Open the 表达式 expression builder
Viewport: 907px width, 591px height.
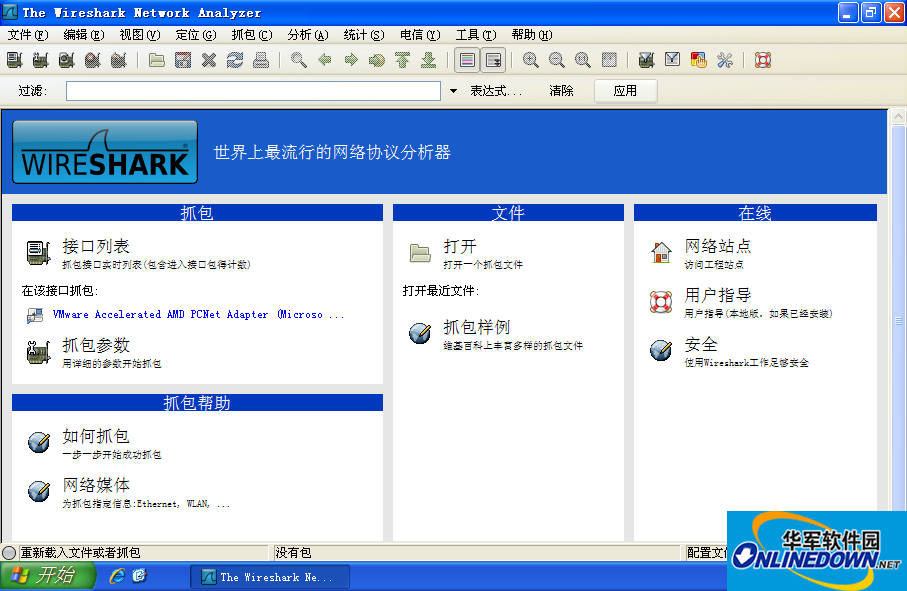click(x=495, y=90)
